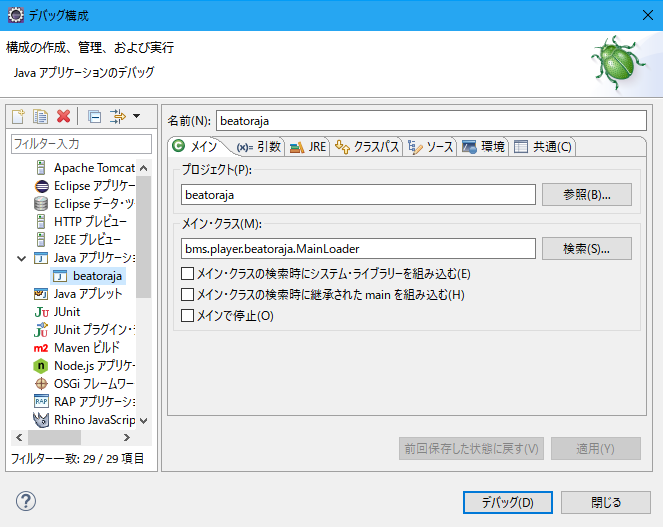
Task: Switch to the 環境 tab
Action: coord(483,147)
